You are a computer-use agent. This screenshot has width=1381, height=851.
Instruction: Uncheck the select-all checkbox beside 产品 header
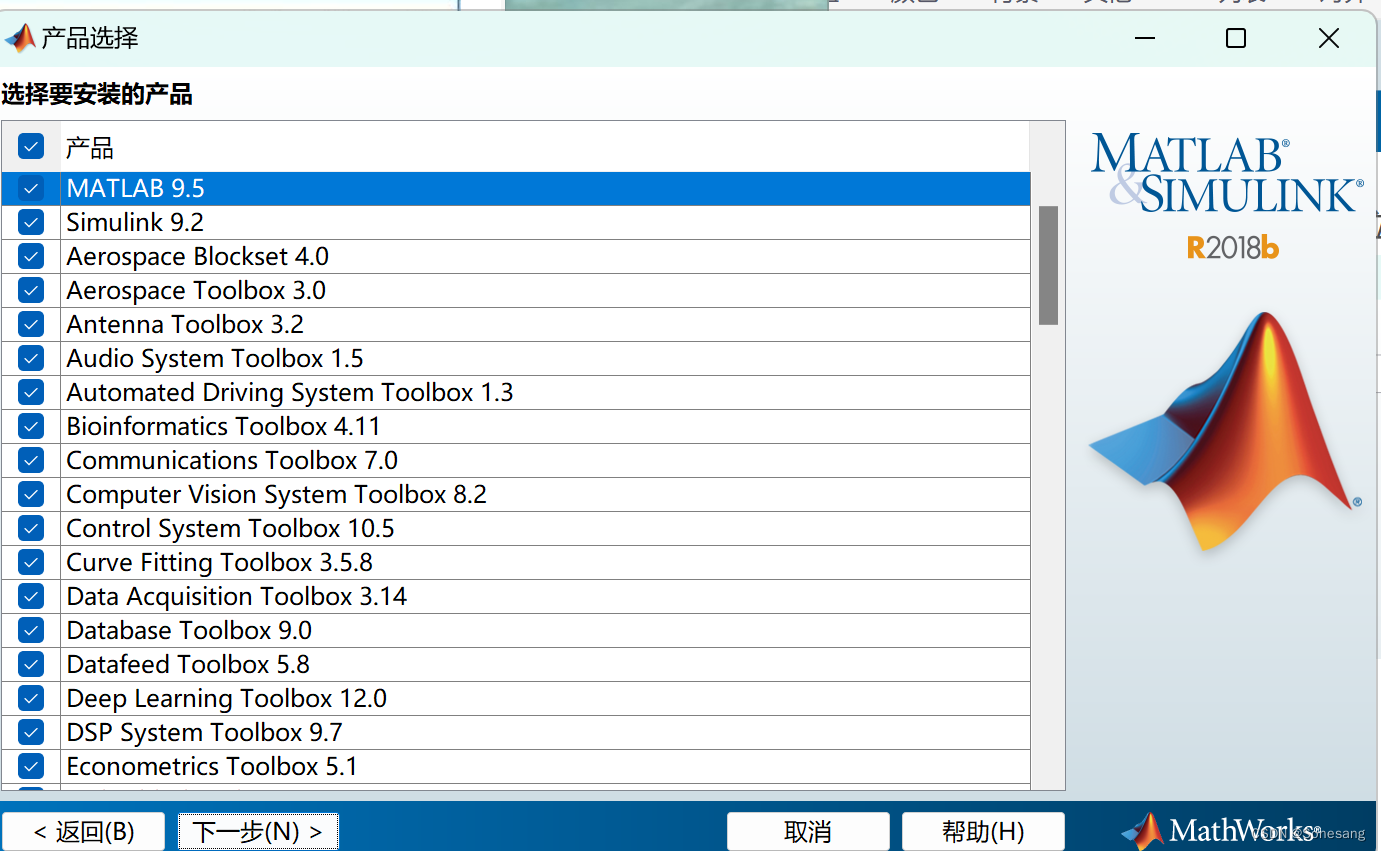coord(31,148)
